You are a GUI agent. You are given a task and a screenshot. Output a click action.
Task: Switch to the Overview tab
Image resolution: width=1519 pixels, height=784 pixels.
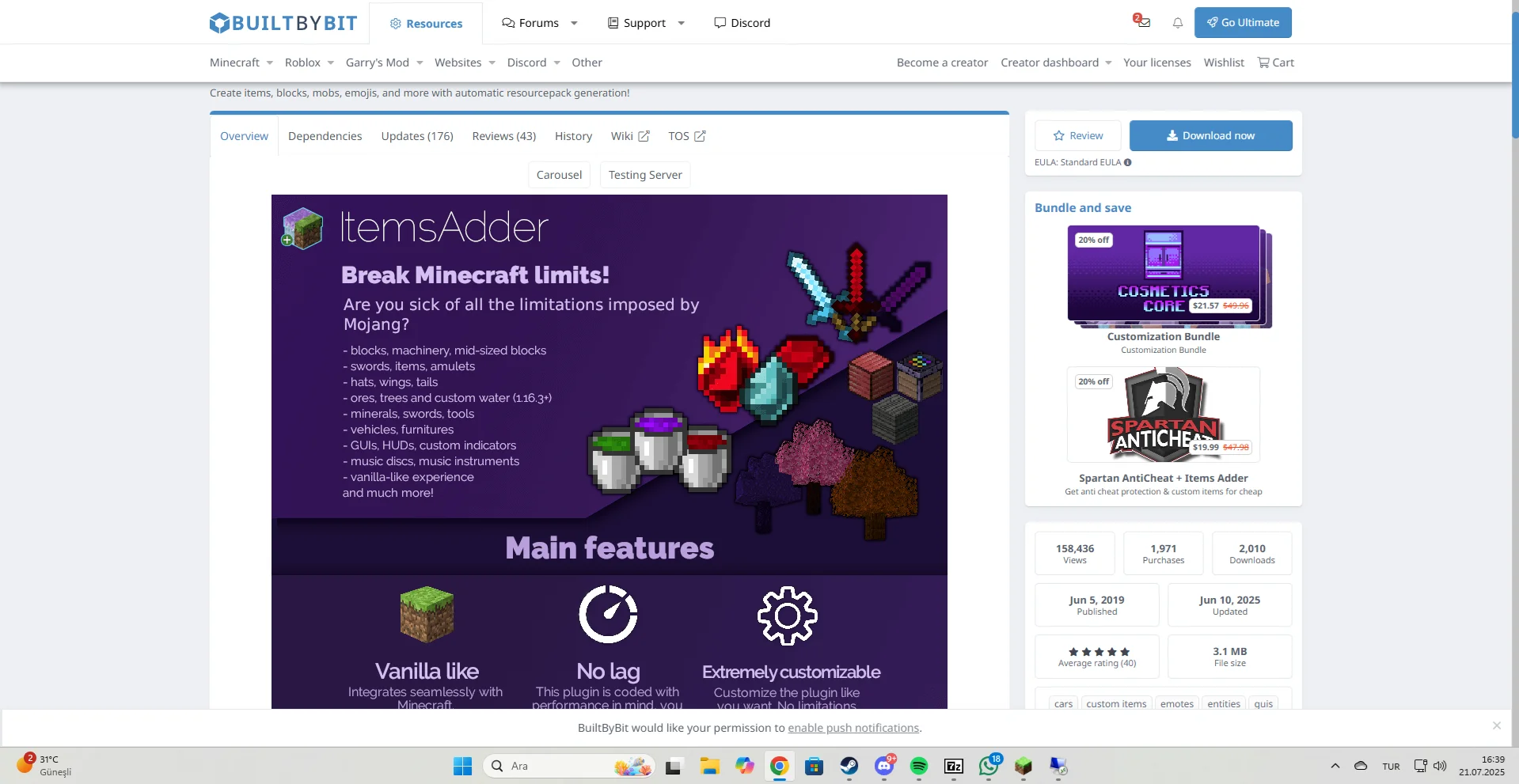(x=244, y=136)
